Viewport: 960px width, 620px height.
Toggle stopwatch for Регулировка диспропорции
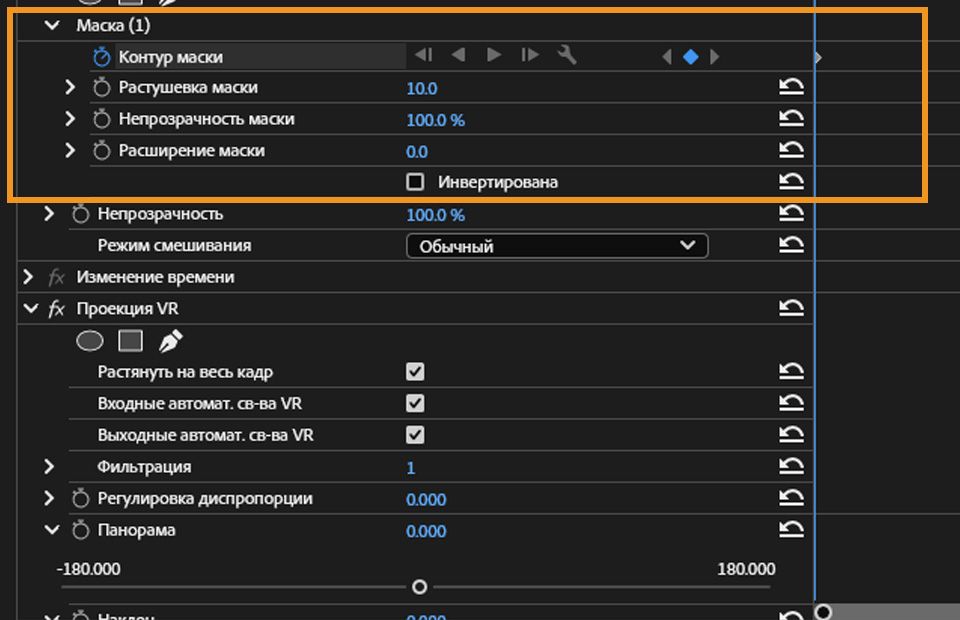point(80,498)
